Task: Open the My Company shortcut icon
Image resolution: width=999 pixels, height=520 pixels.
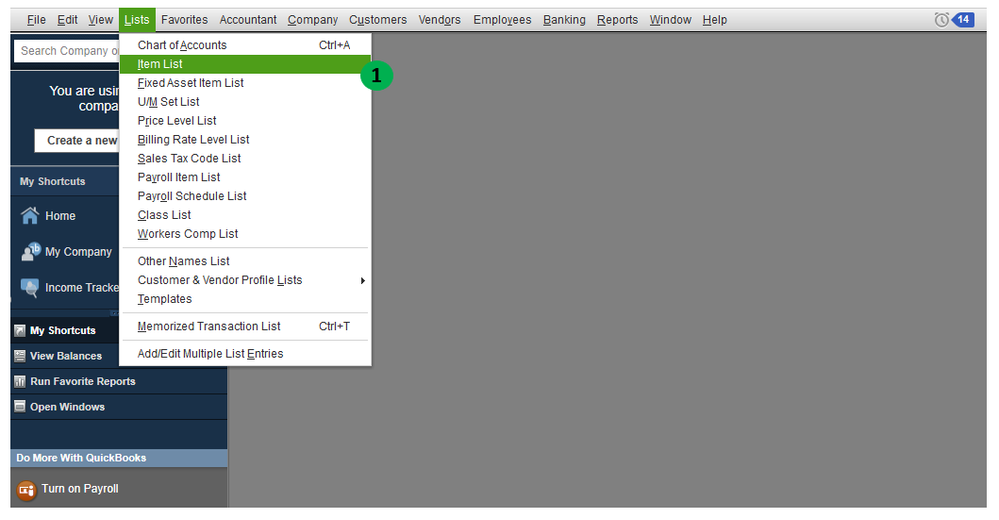Action: point(31,252)
